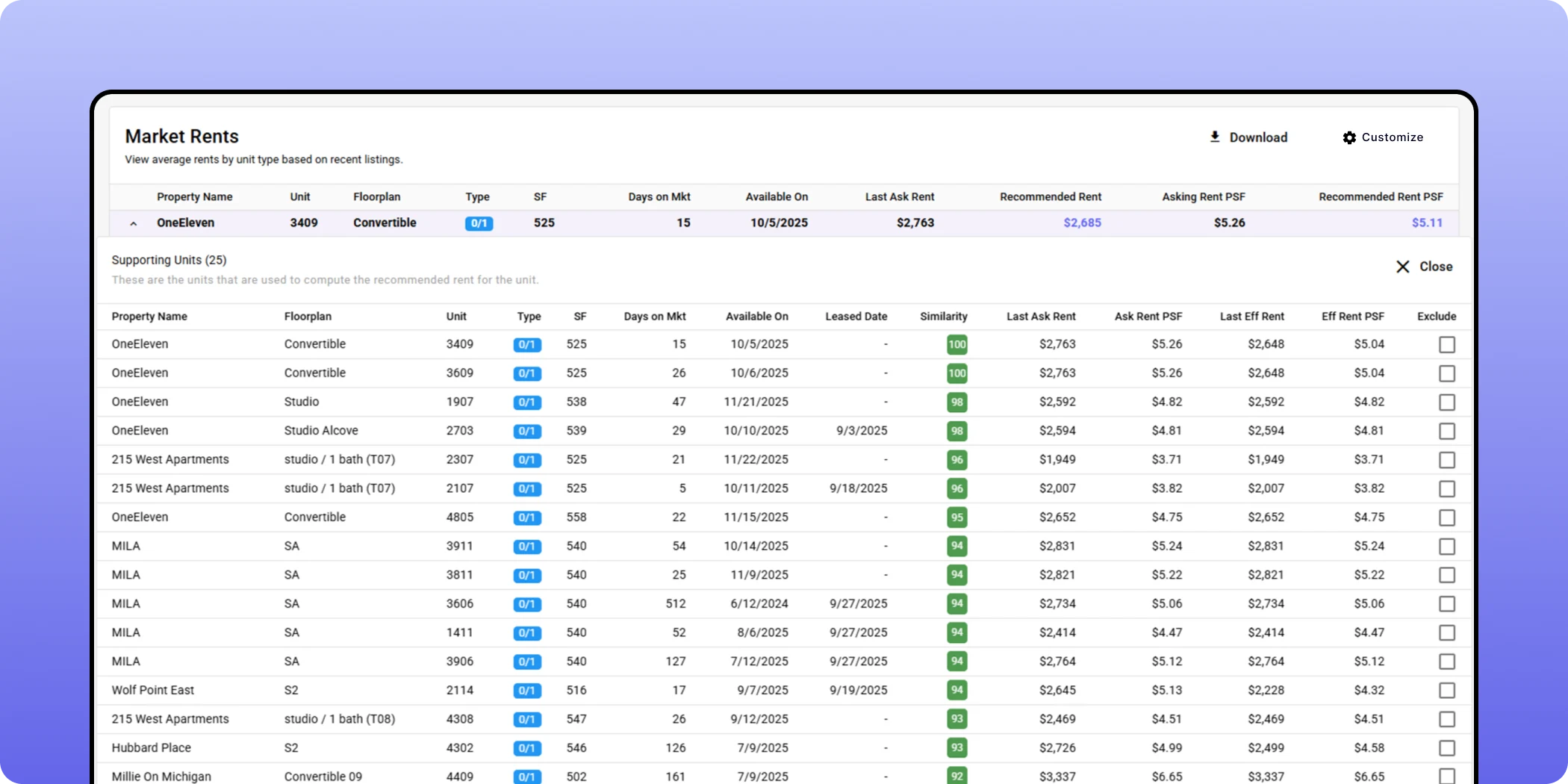Click the Download icon
The image size is (1568, 784).
coord(1215,137)
